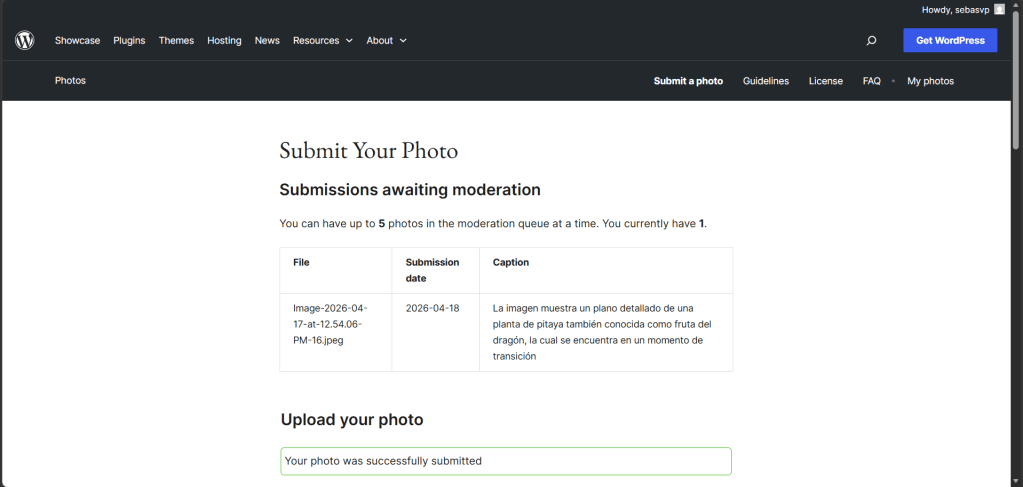Screen dimensions: 1023x487
Task: Go to the Plugins page
Action: click(x=129, y=41)
